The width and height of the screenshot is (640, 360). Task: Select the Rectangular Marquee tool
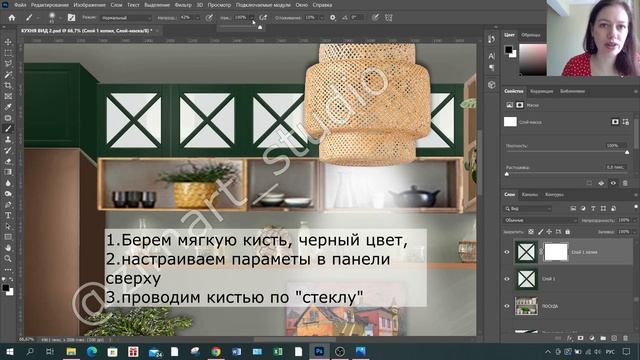coord(8,53)
